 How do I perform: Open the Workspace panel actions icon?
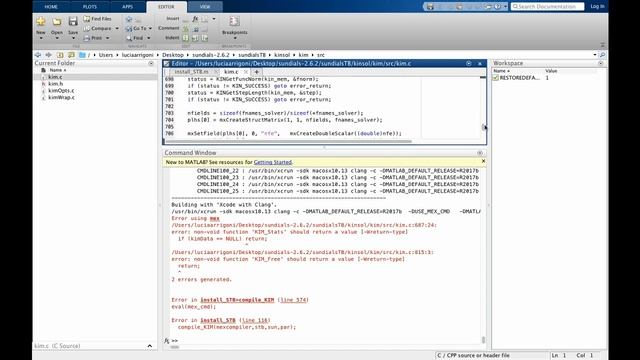pos(600,63)
